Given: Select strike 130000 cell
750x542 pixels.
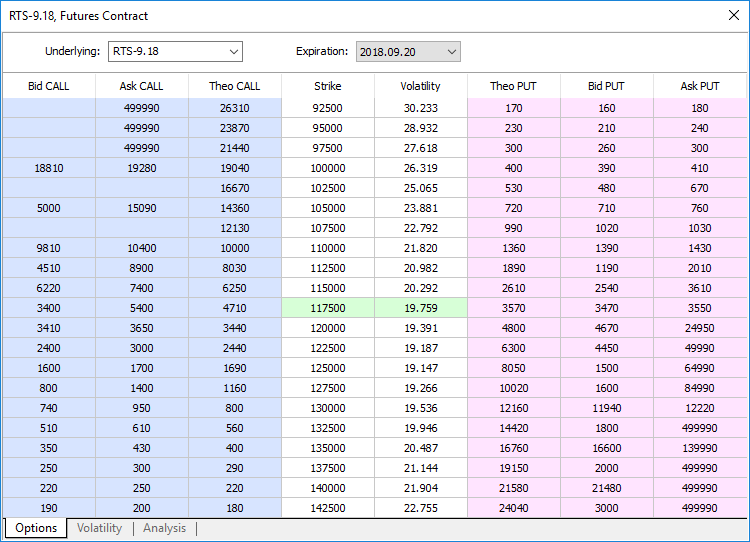Looking at the screenshot, I should click(x=328, y=408).
